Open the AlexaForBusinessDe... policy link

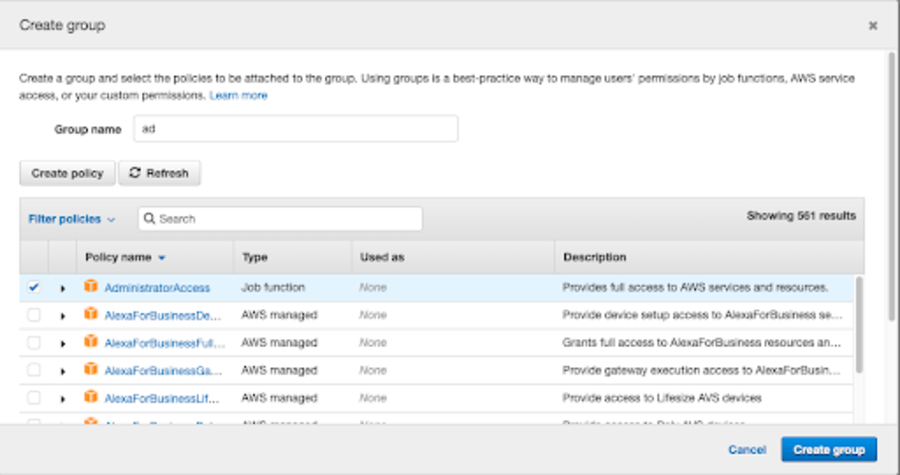click(x=163, y=316)
